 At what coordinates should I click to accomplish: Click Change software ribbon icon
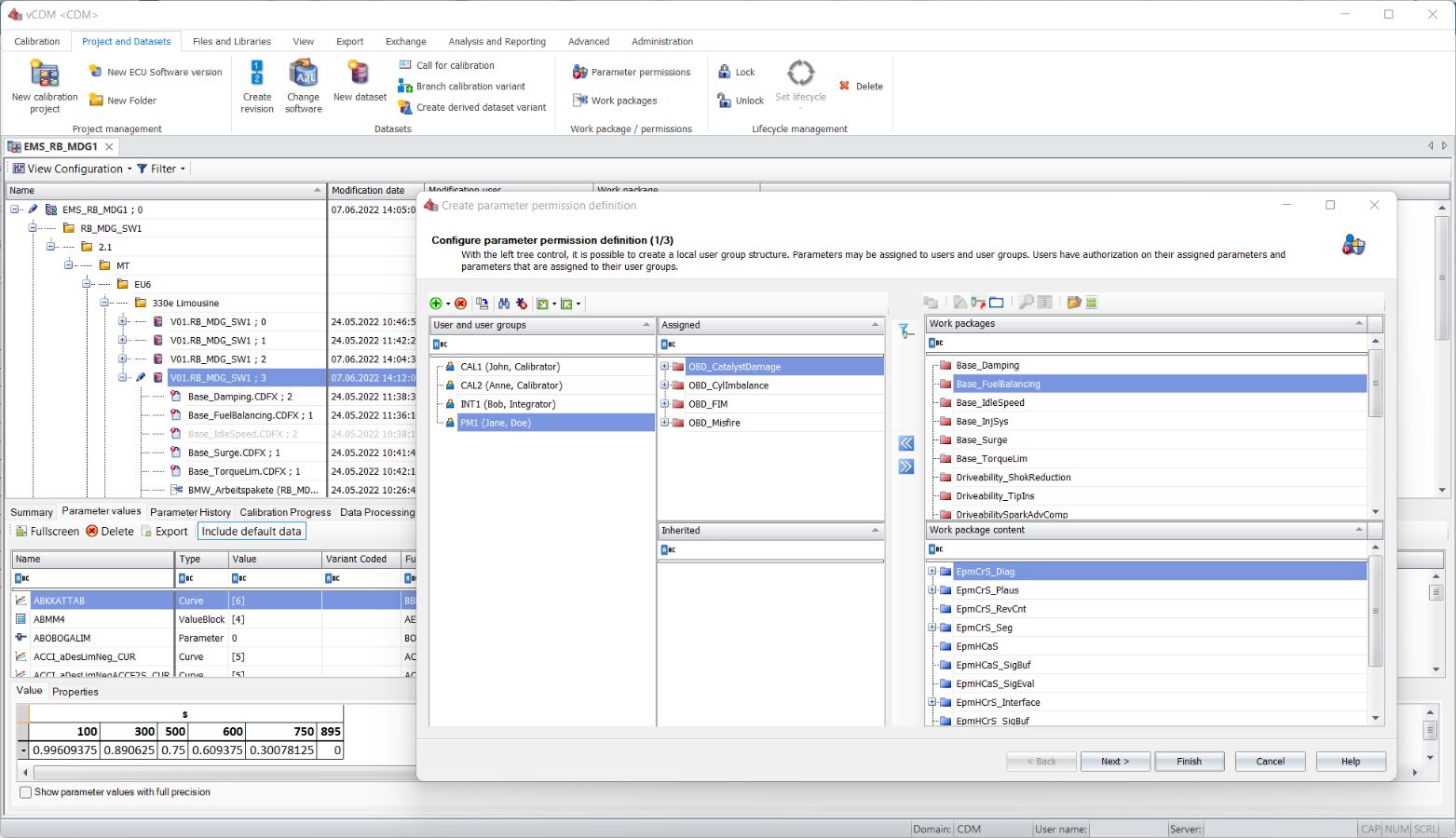(304, 73)
